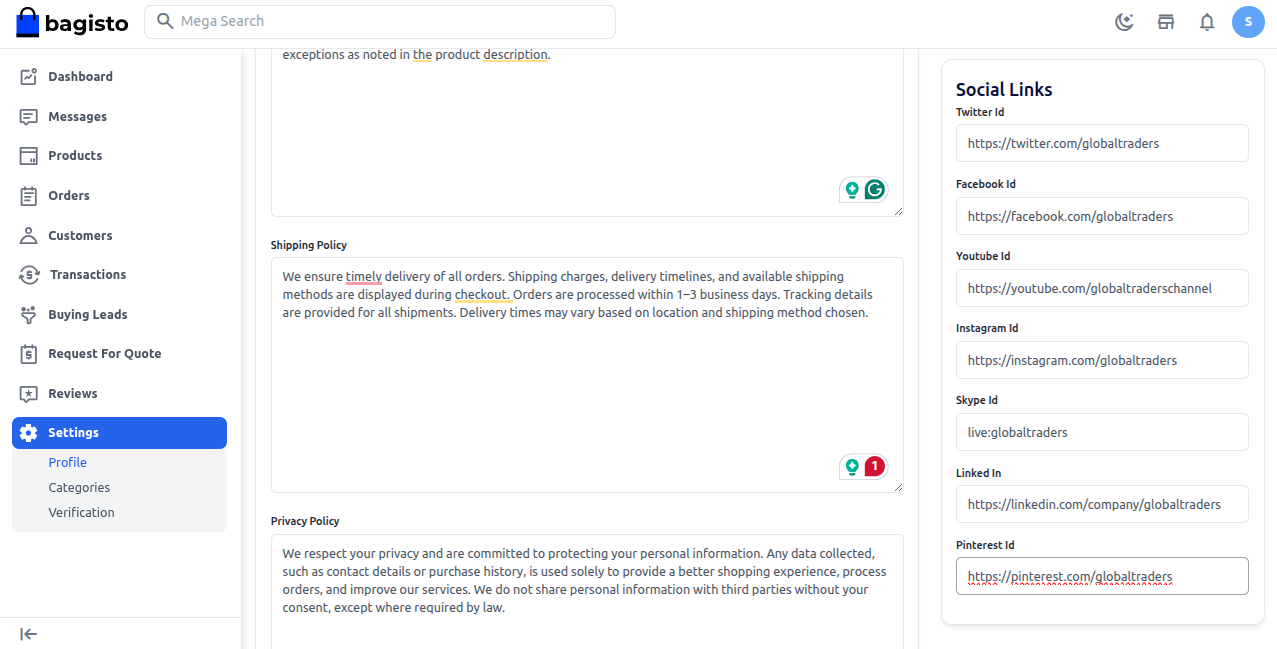Click the Grammarly icon in Shipping Policy
1277x649 pixels.
875,466
